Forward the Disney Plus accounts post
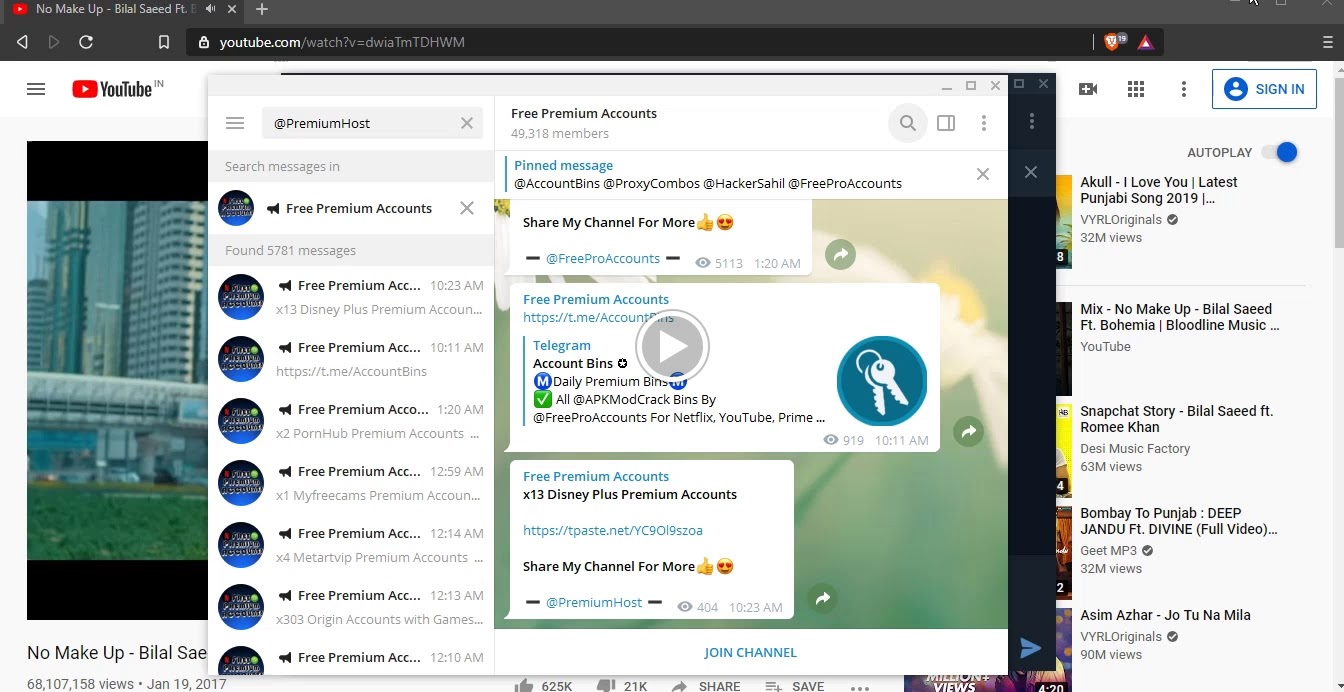This screenshot has height=692, width=1344. click(x=823, y=598)
